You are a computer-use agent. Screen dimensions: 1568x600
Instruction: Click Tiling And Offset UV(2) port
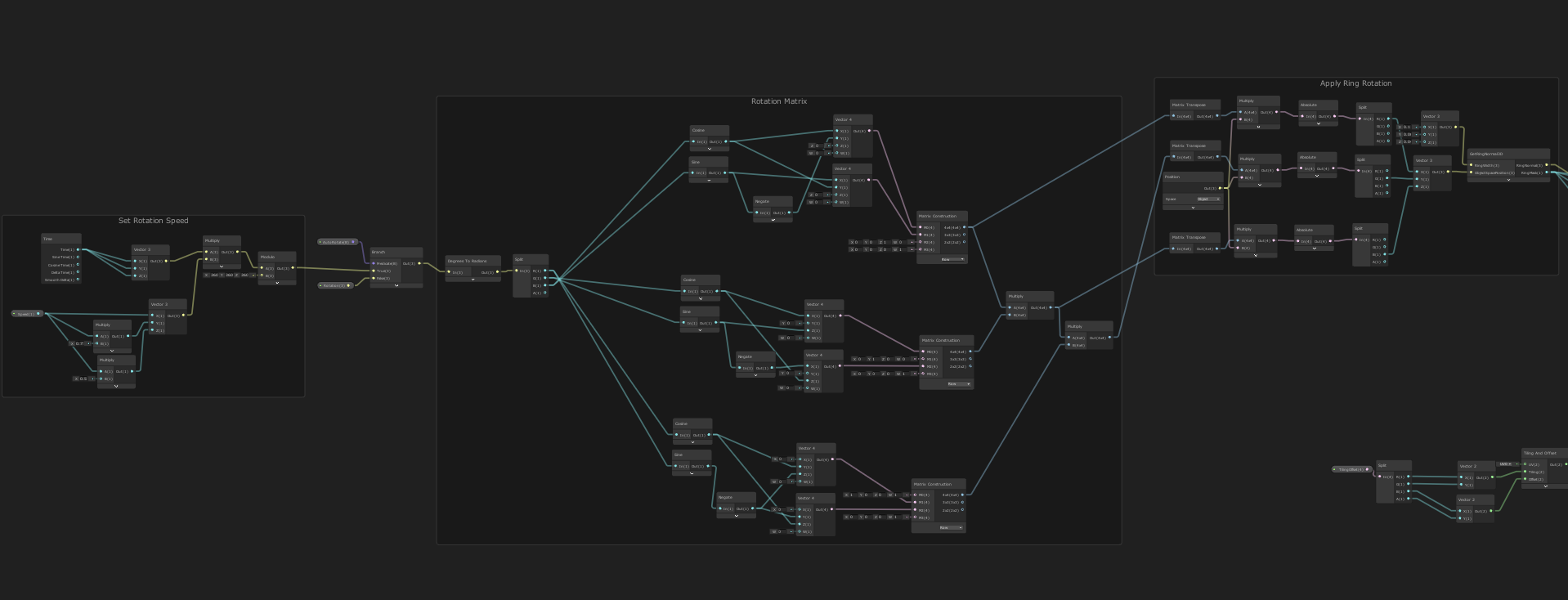pyautogui.click(x=1525, y=464)
